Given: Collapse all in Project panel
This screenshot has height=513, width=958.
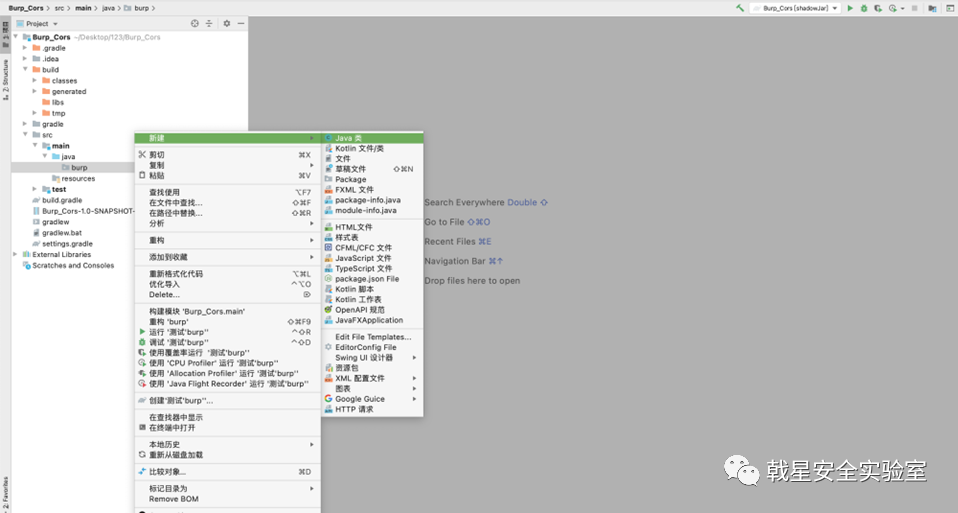Looking at the screenshot, I should pos(209,23).
